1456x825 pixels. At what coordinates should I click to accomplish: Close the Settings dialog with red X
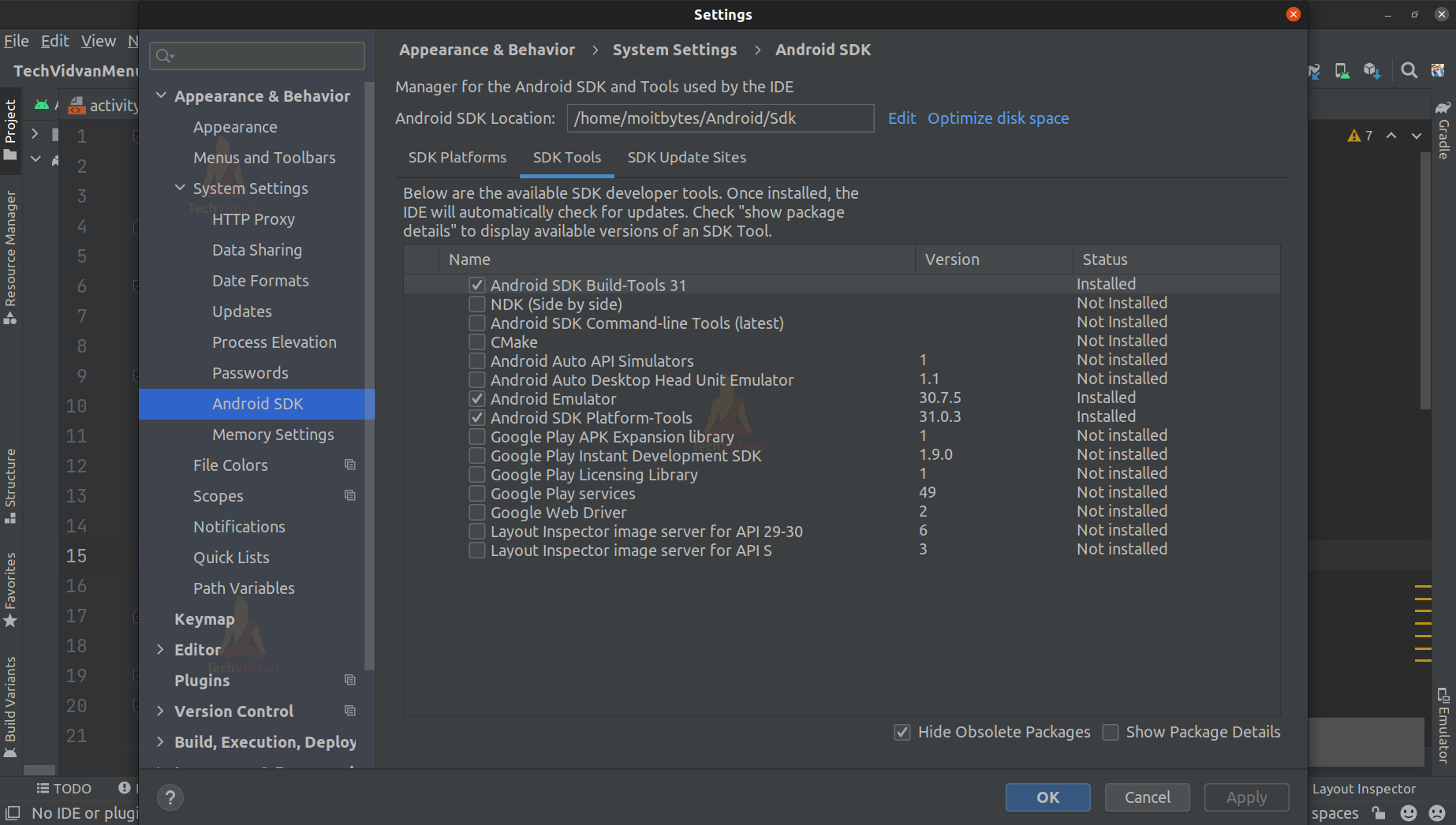pos(1294,14)
